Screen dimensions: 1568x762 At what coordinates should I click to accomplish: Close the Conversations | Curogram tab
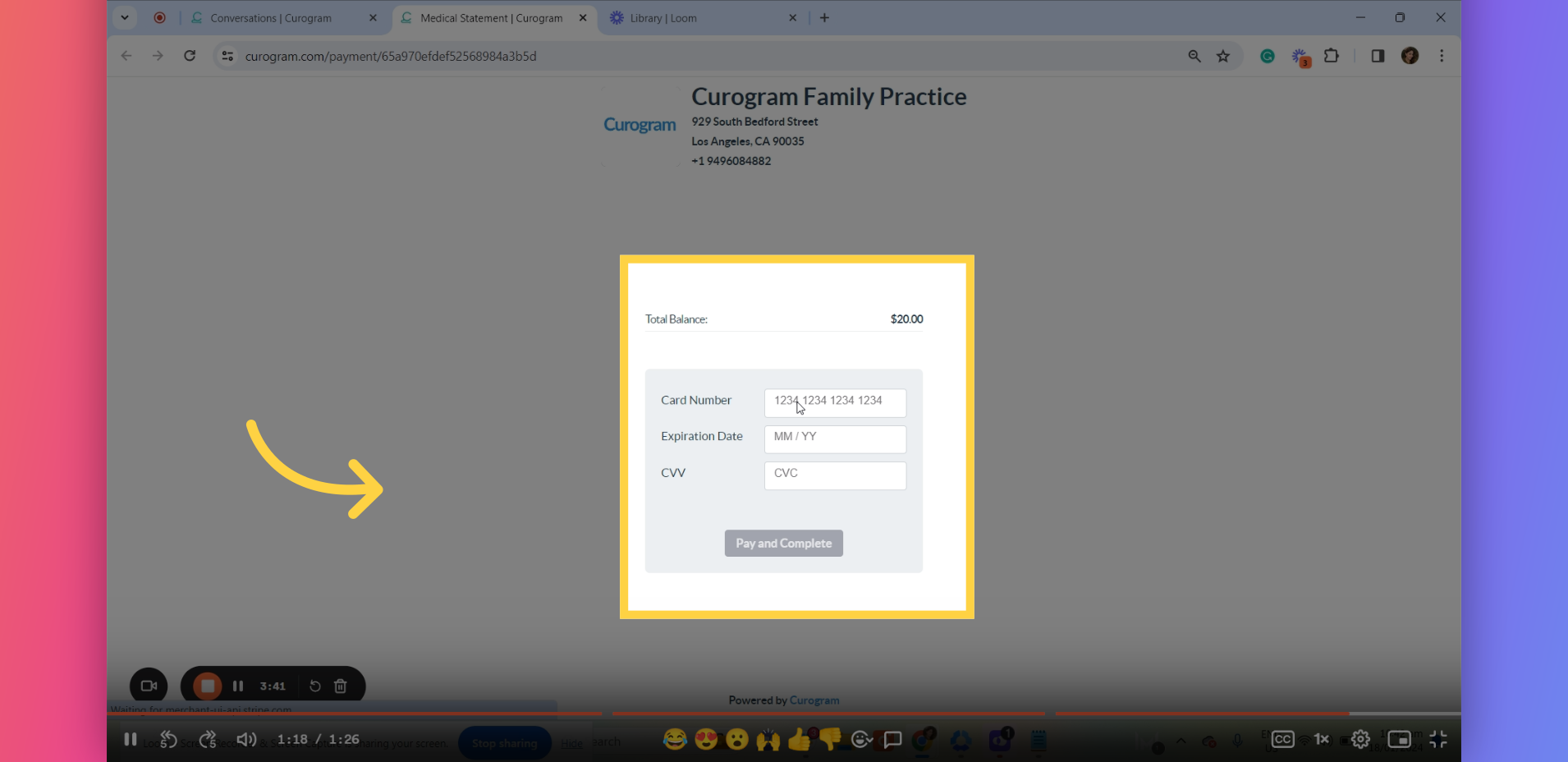pos(373,18)
